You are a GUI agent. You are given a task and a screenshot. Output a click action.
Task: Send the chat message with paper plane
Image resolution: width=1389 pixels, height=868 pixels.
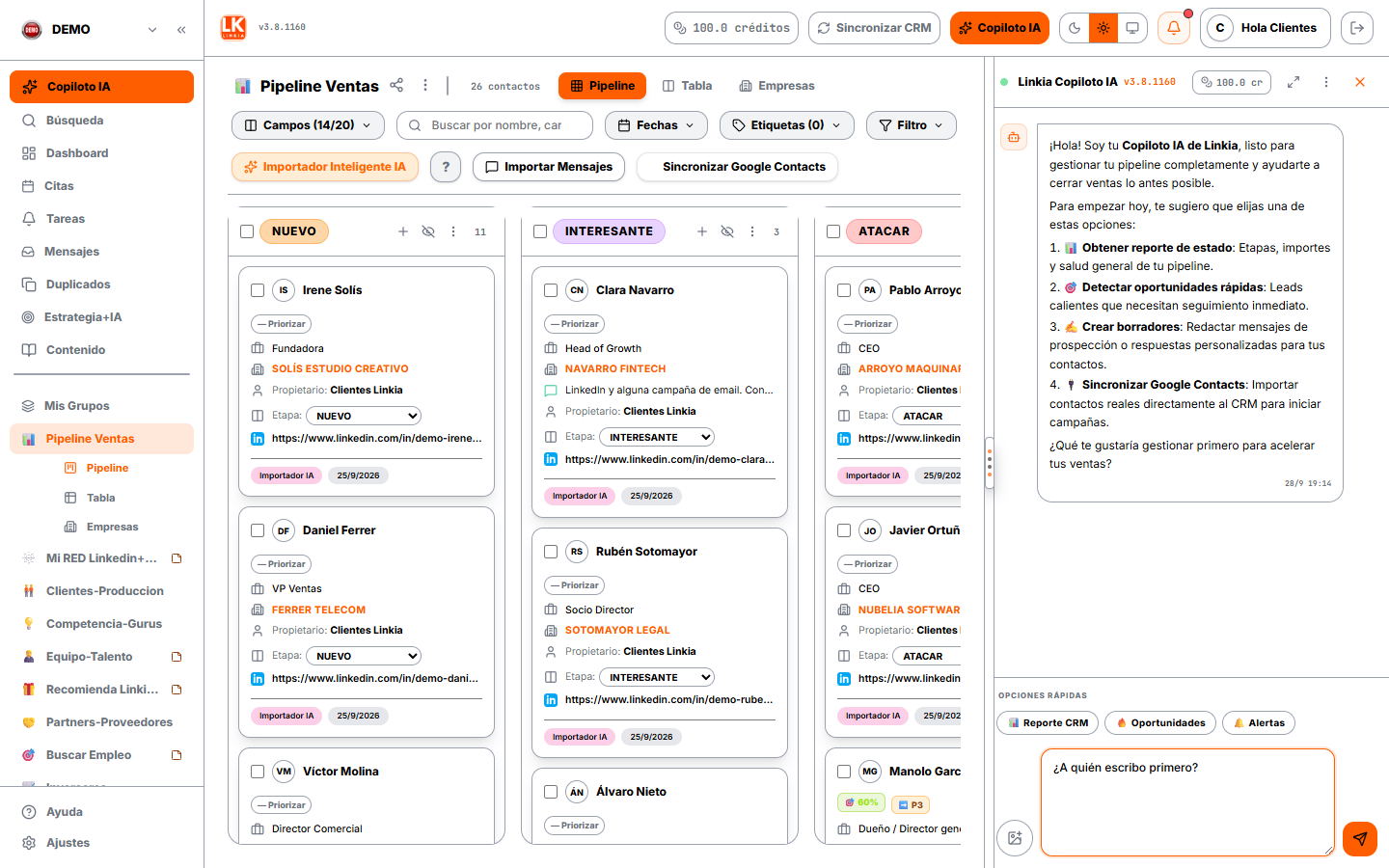pos(1360,838)
